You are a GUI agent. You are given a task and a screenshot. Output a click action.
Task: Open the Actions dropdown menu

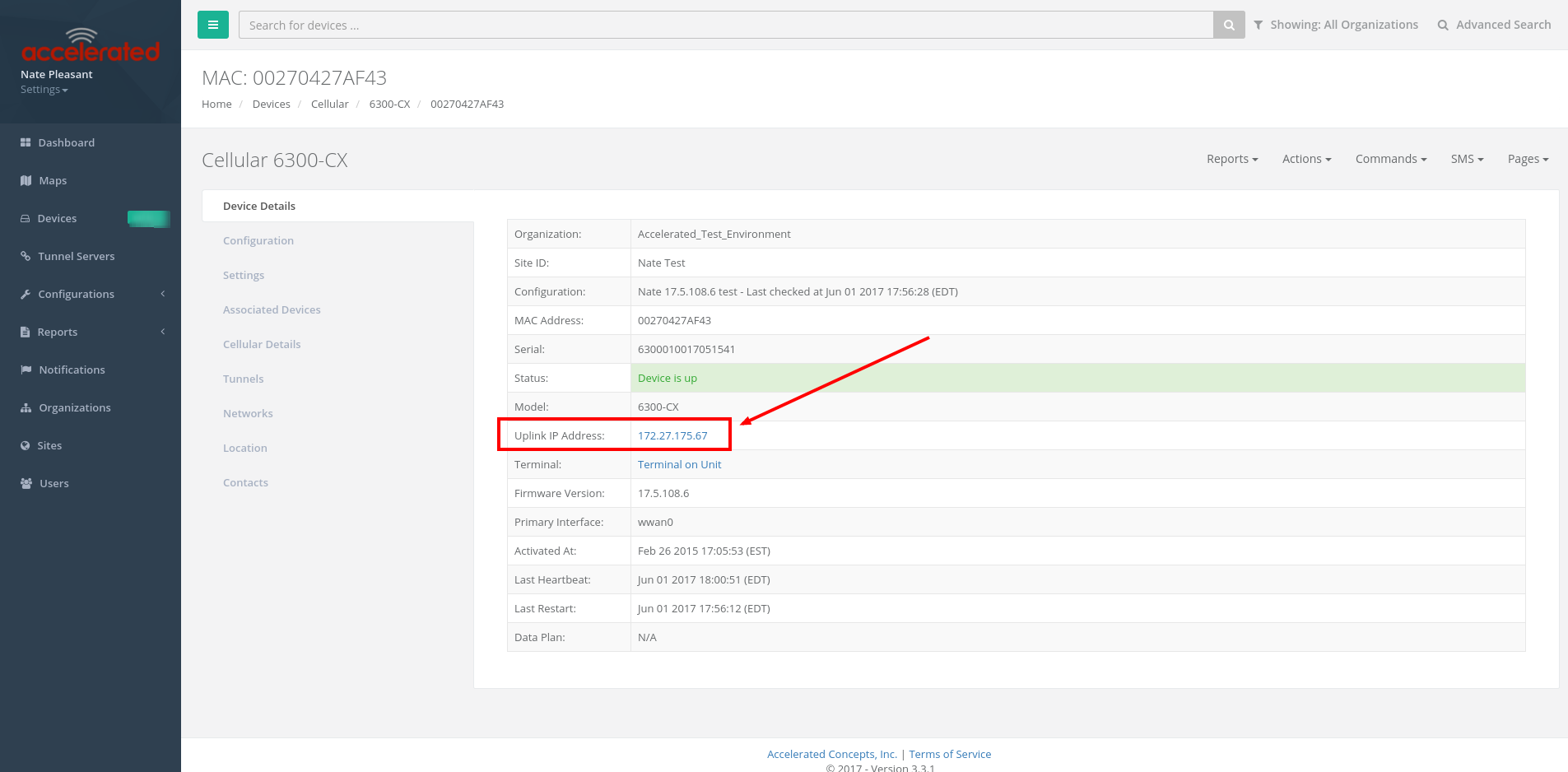(1306, 159)
